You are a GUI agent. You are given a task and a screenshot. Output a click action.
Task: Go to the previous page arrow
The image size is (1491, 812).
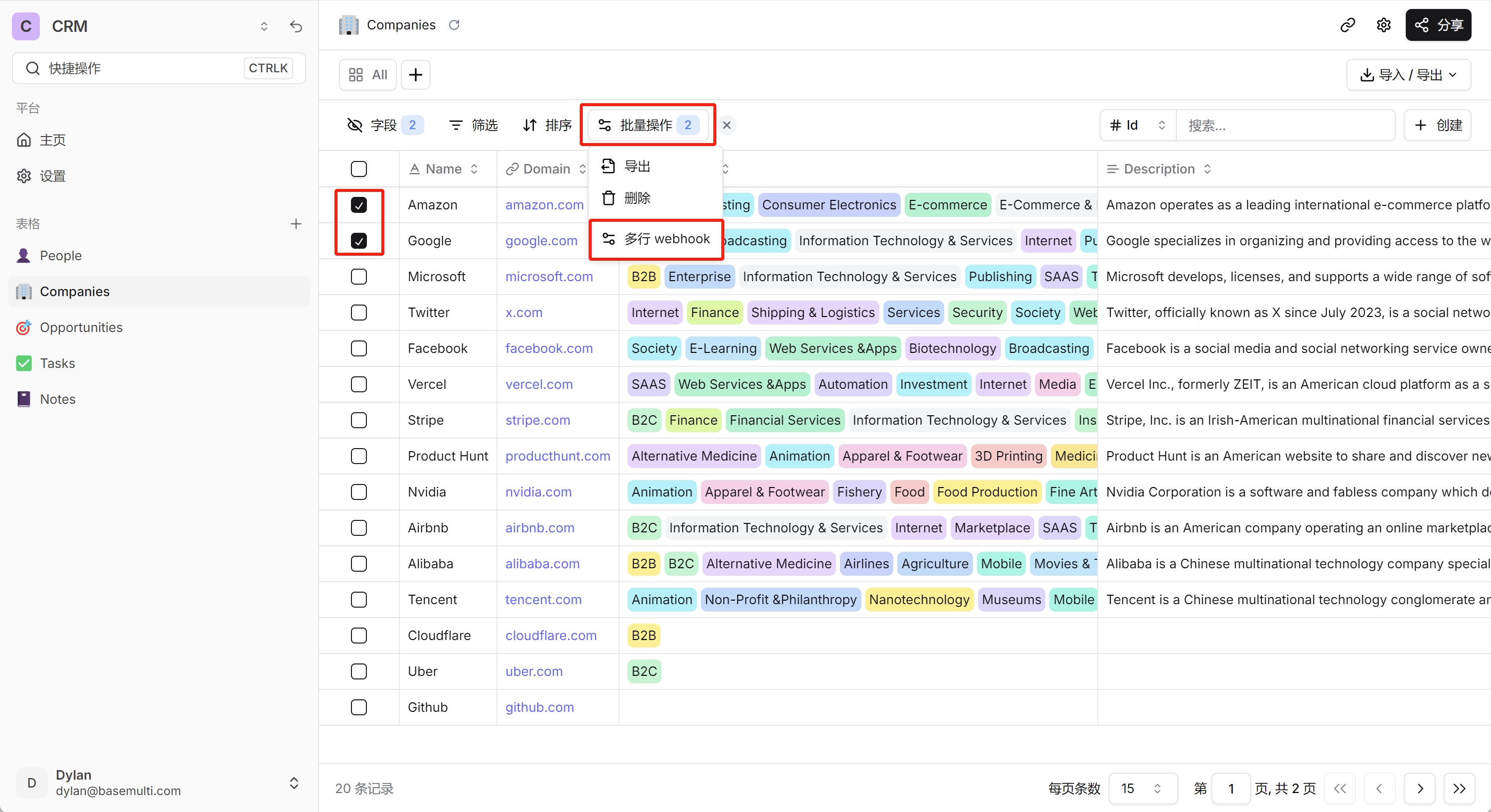[1379, 788]
